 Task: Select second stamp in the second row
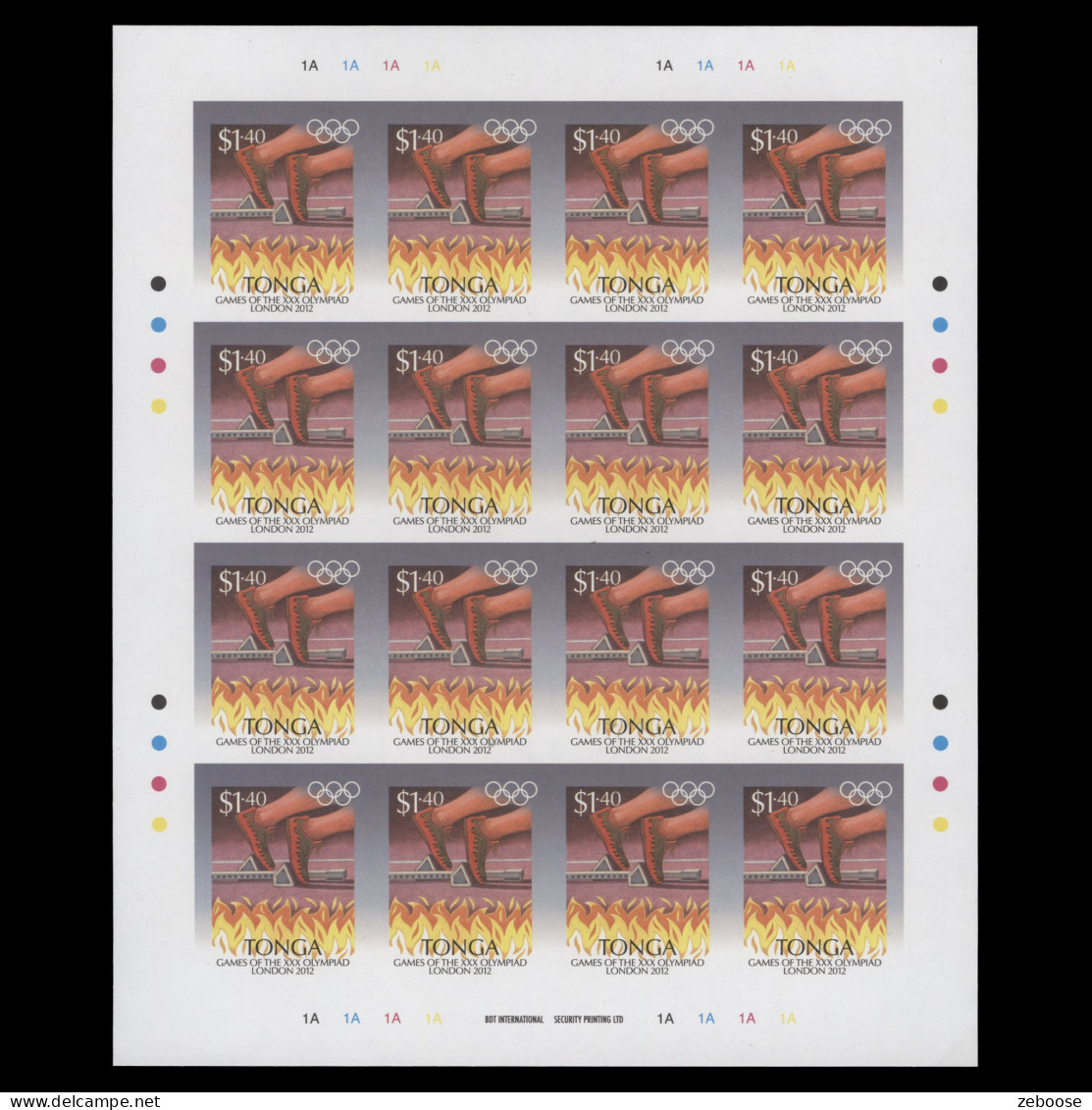point(459,432)
